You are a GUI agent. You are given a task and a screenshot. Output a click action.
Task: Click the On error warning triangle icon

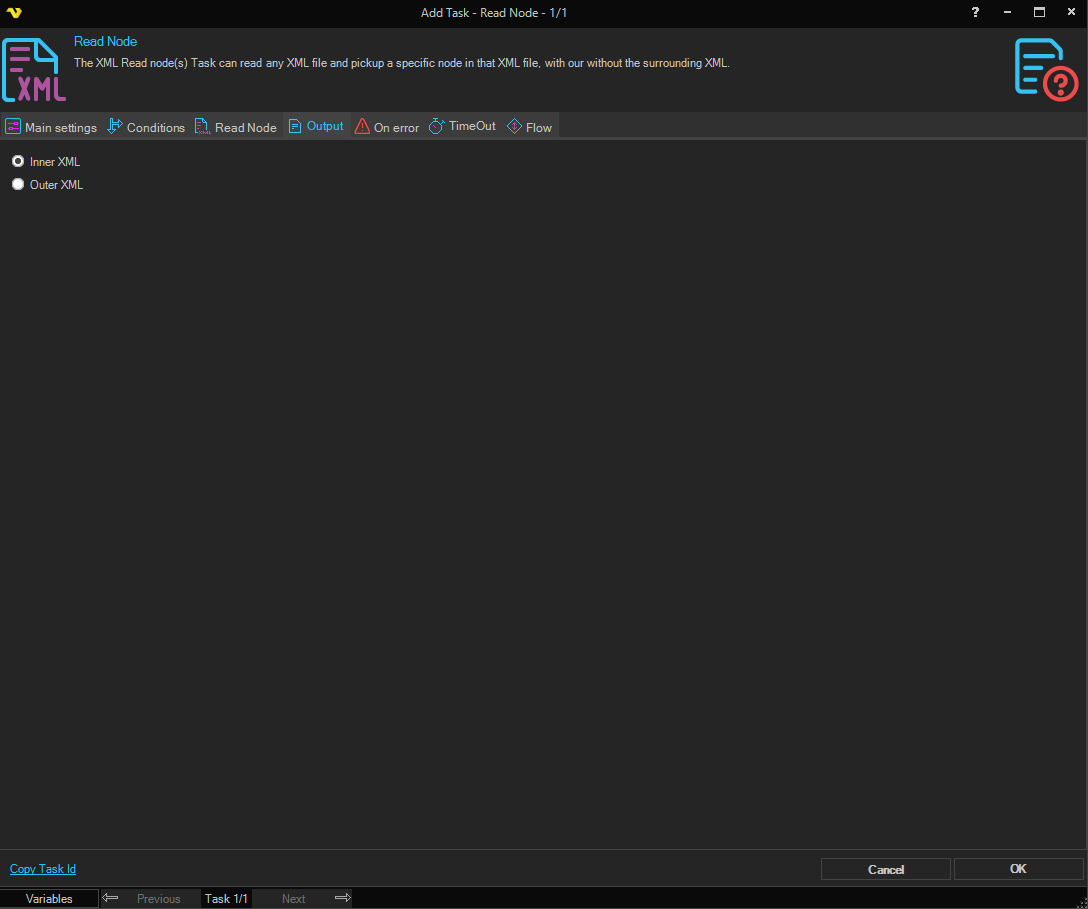point(362,127)
